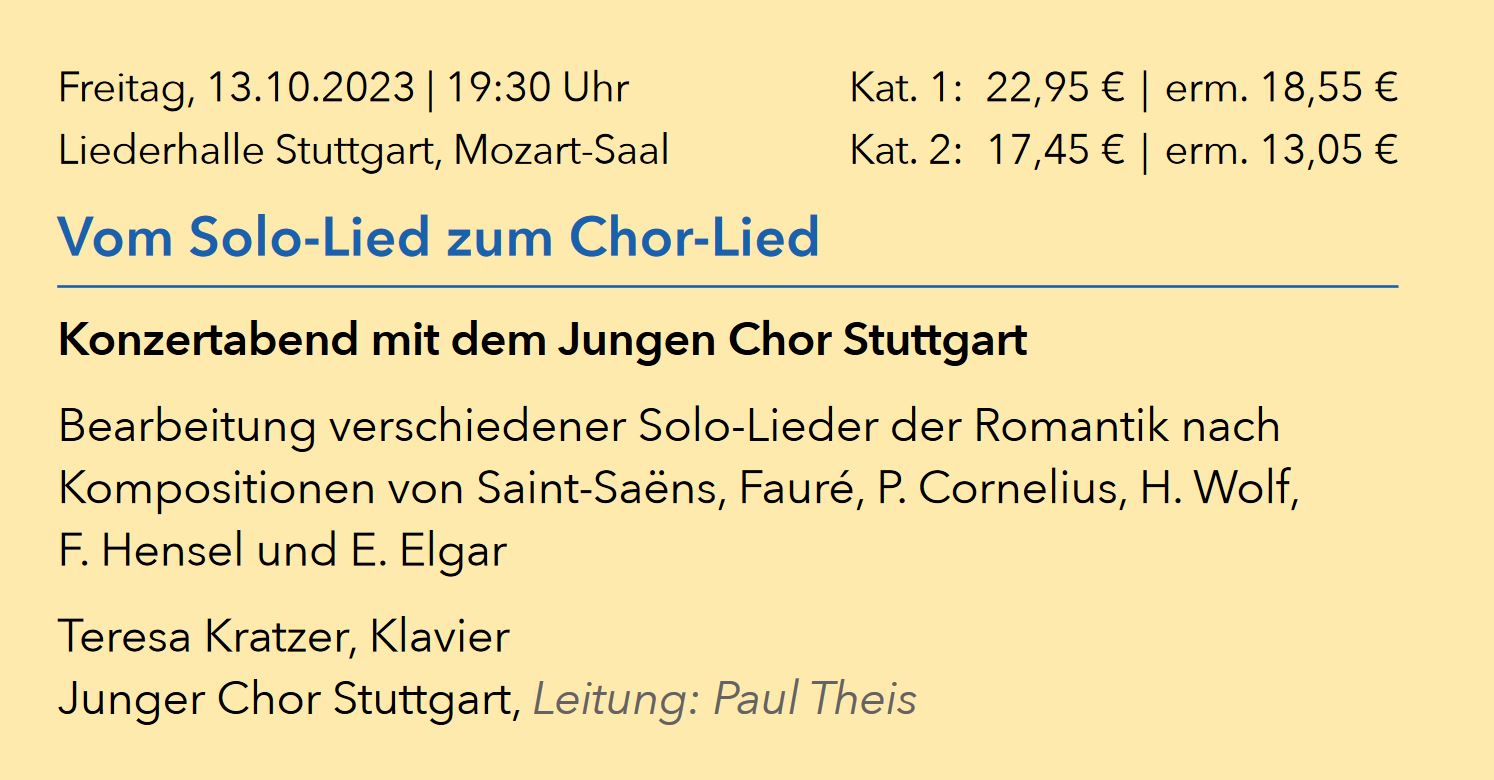Click the composer name H. Wolf

[x=1219, y=489]
